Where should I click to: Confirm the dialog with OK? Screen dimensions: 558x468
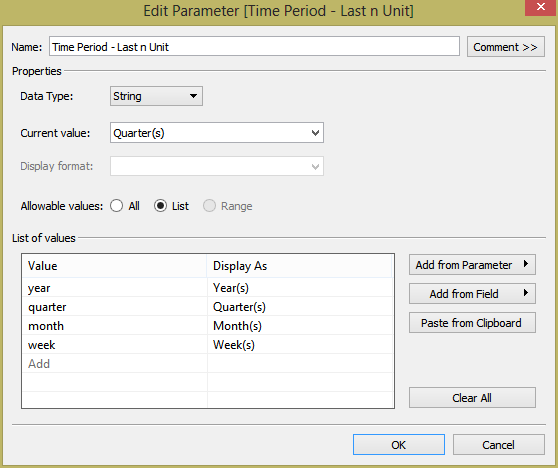point(399,445)
